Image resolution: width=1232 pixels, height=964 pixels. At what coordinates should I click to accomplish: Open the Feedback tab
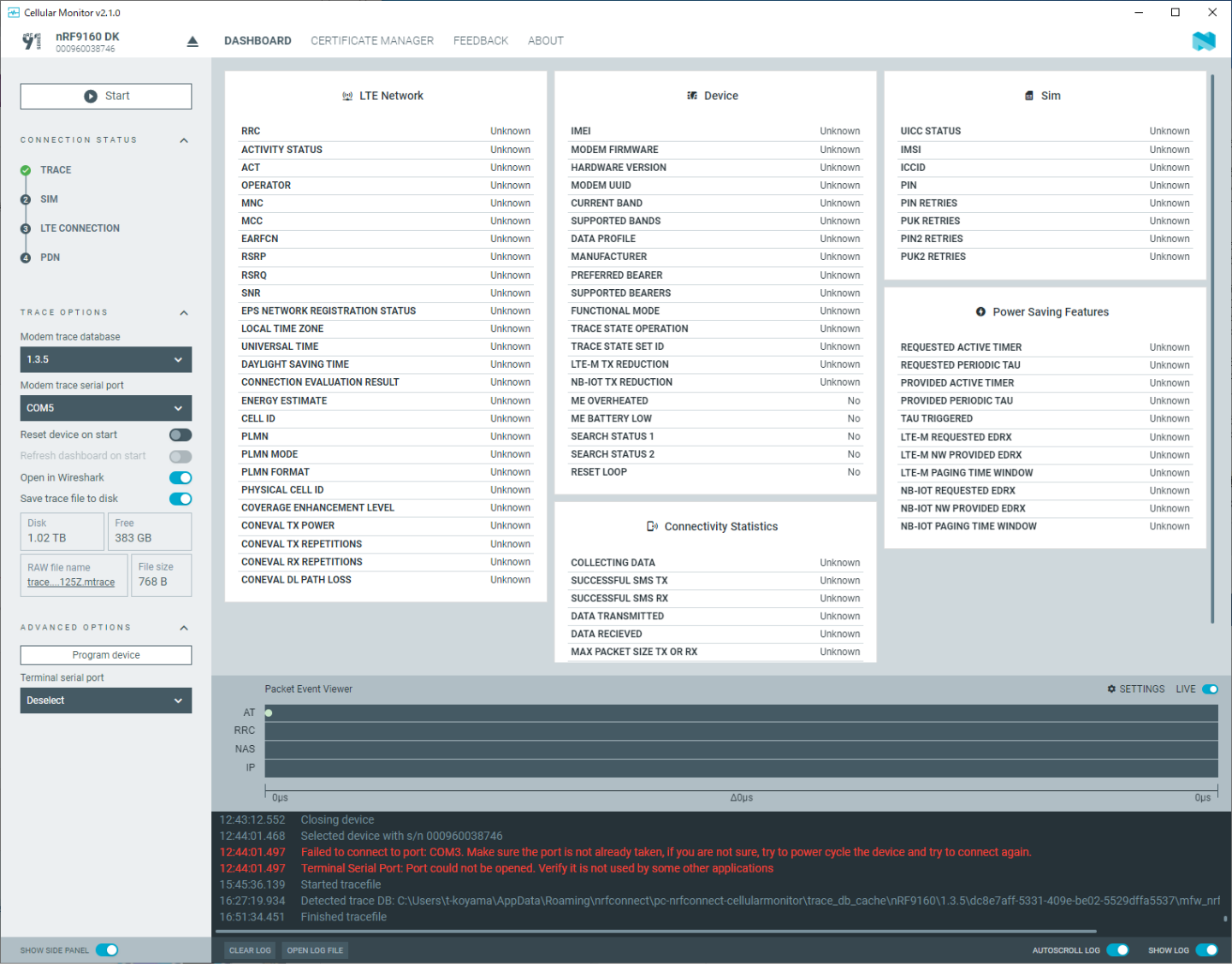coord(480,41)
